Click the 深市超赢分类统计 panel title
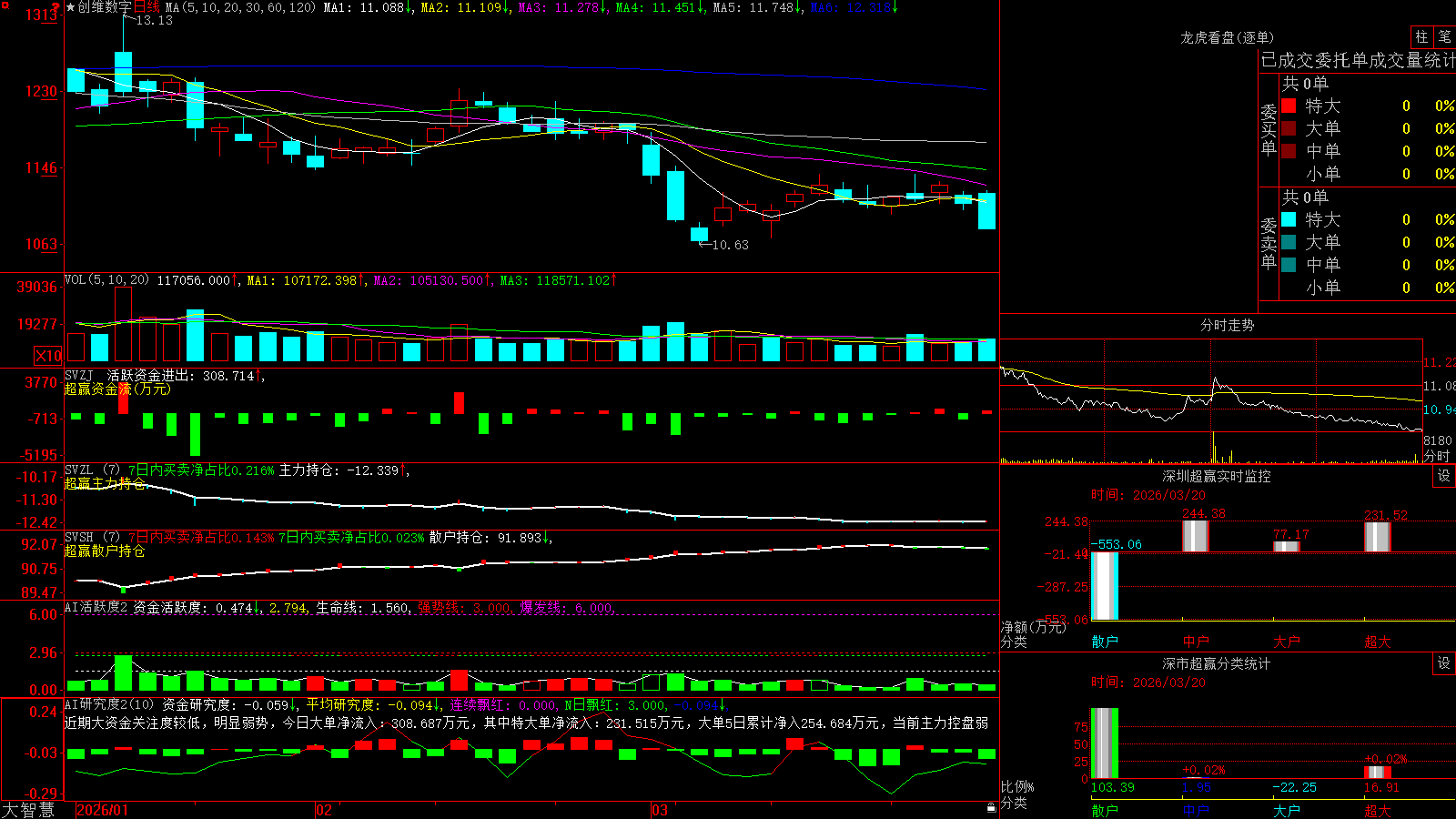The height and width of the screenshot is (819, 1456). tap(1216, 663)
